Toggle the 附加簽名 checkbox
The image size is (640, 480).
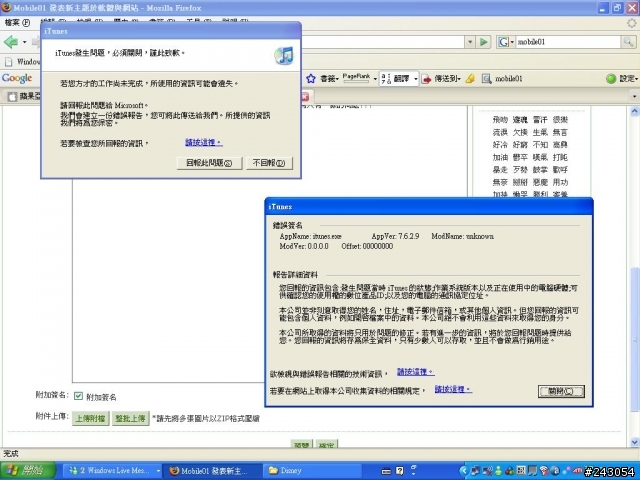[x=78, y=396]
